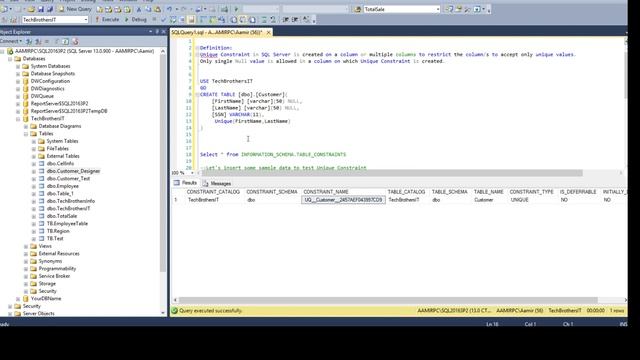
Task: Click Refresh icon in Object Explorer toolbar
Action: click(x=65, y=41)
